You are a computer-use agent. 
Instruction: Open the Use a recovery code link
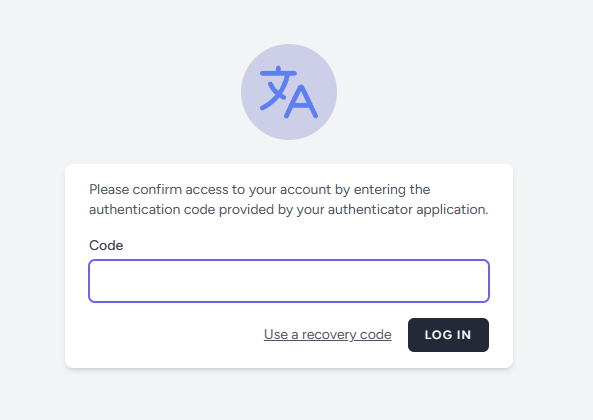pyautogui.click(x=328, y=335)
